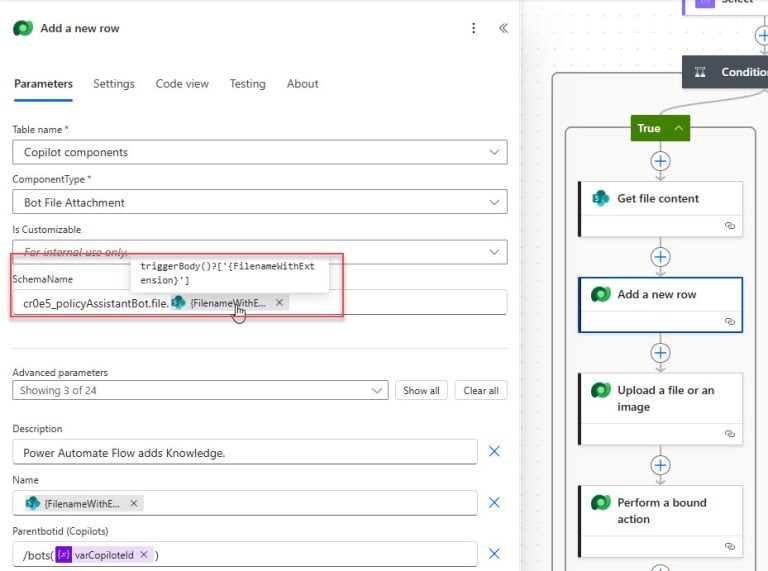Add step above Get file content
Screen dimensions: 768x571
click(x=660, y=161)
